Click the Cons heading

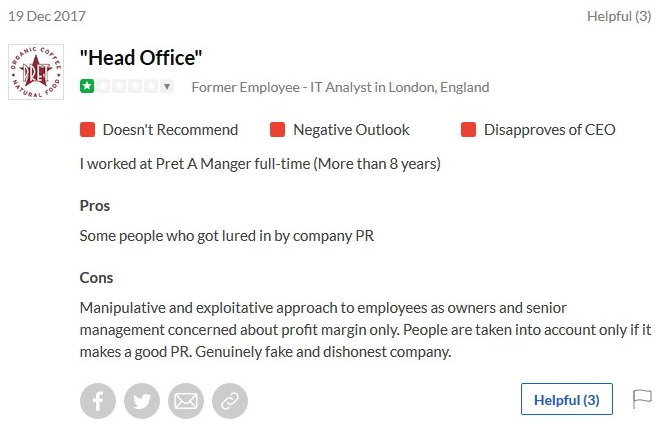pos(97,278)
